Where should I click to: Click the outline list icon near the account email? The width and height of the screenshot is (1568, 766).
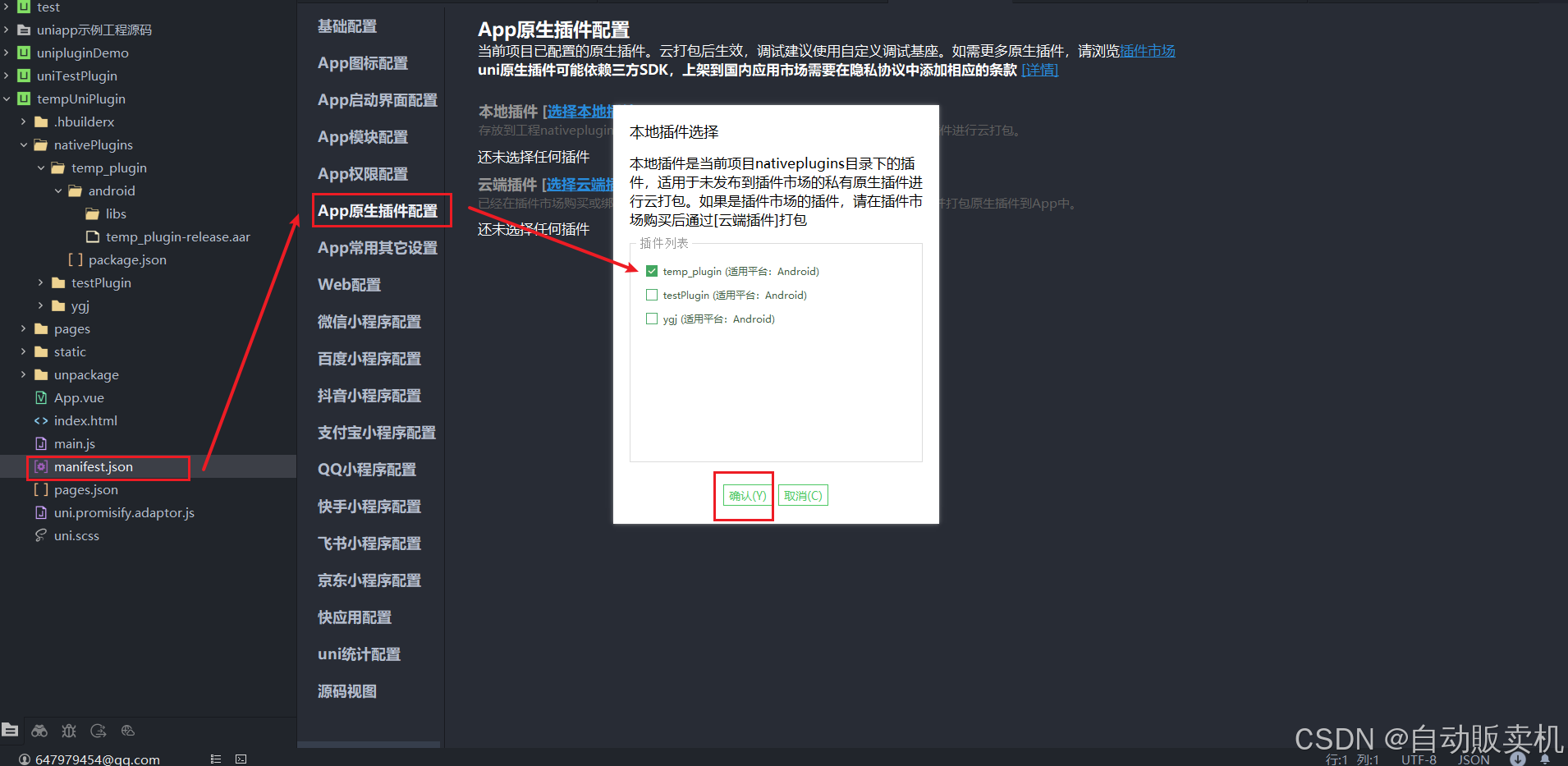(215, 759)
